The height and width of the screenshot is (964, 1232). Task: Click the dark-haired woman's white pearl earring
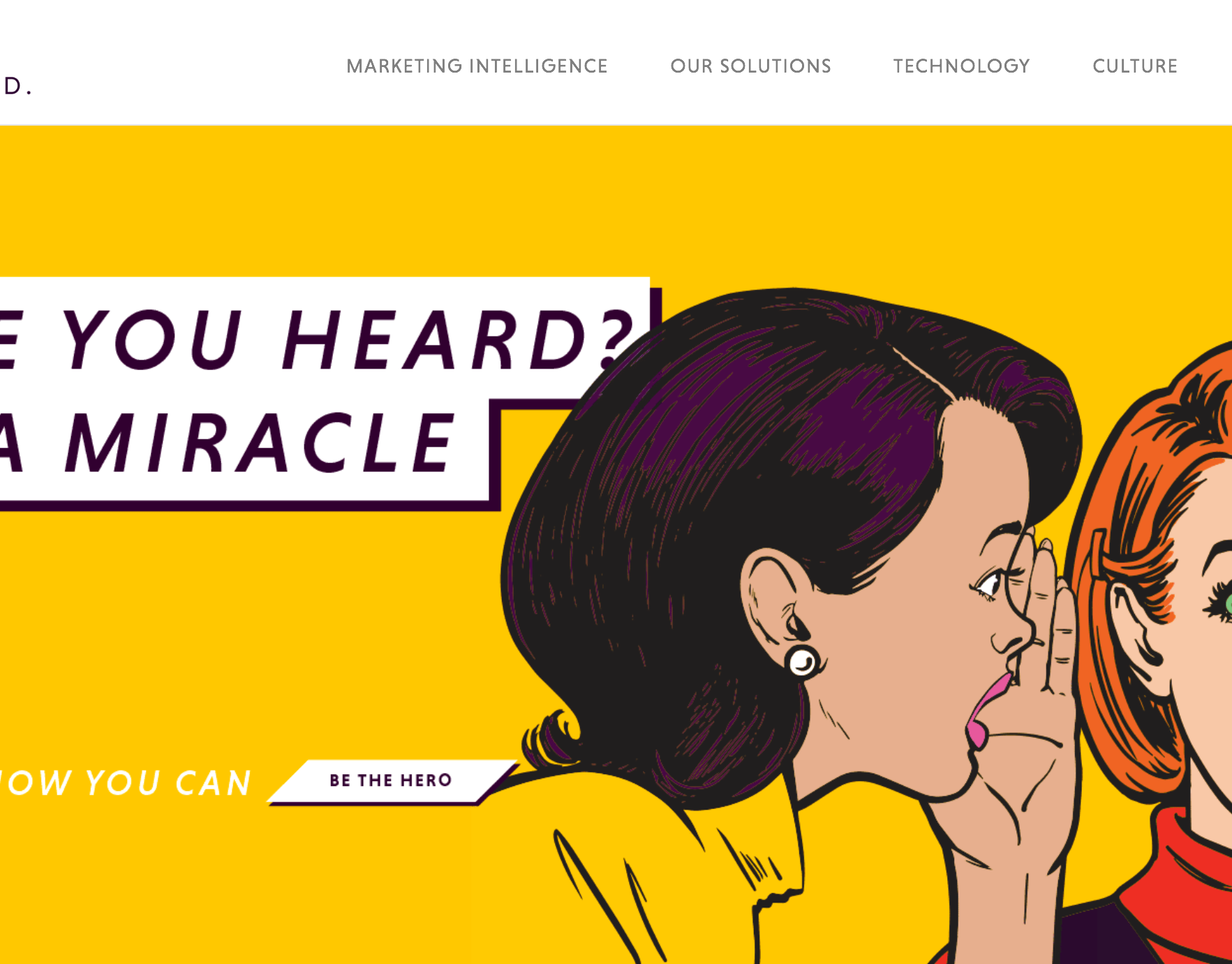802,661
